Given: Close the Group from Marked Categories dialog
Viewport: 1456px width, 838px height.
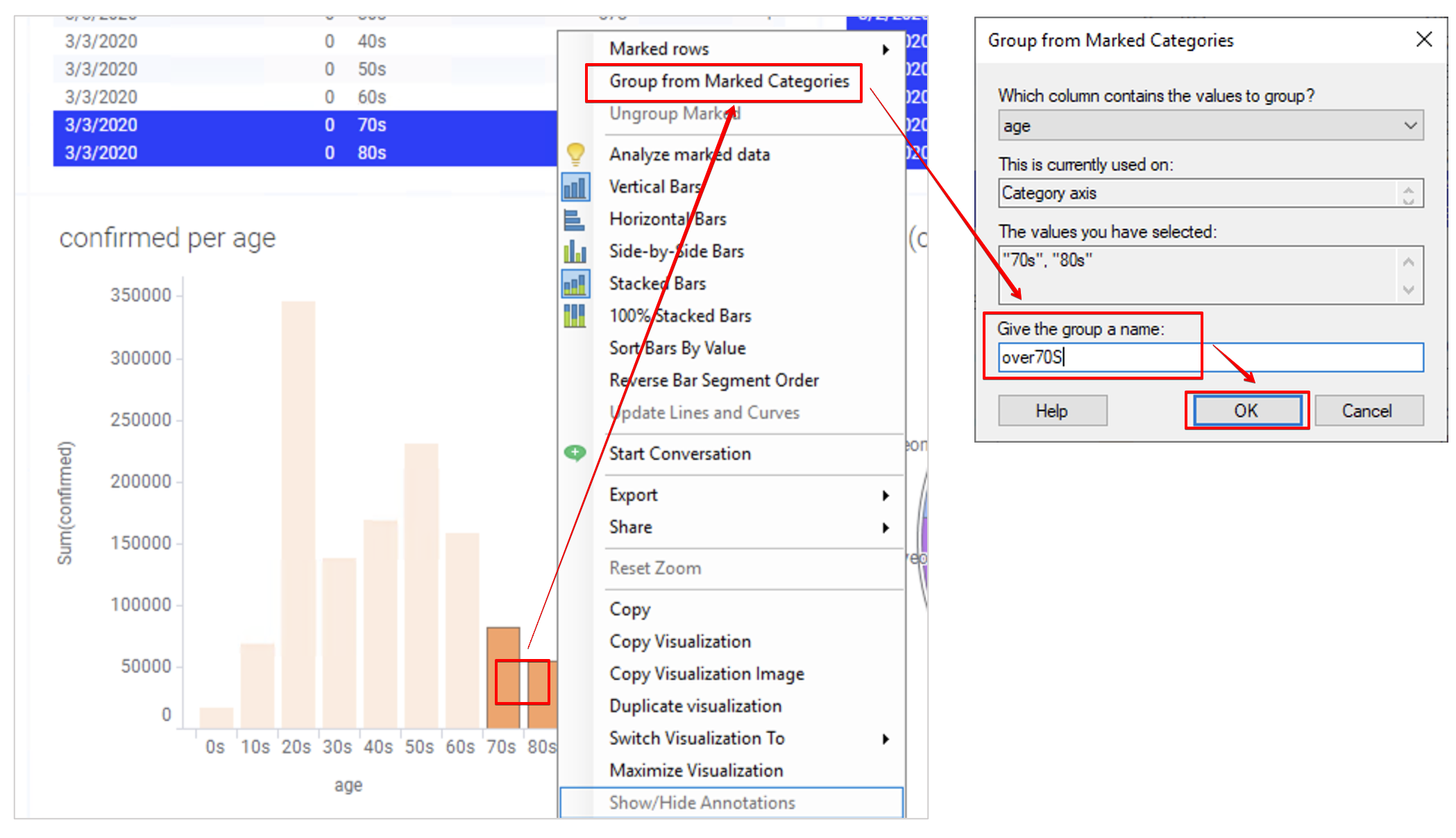Looking at the screenshot, I should point(1424,40).
